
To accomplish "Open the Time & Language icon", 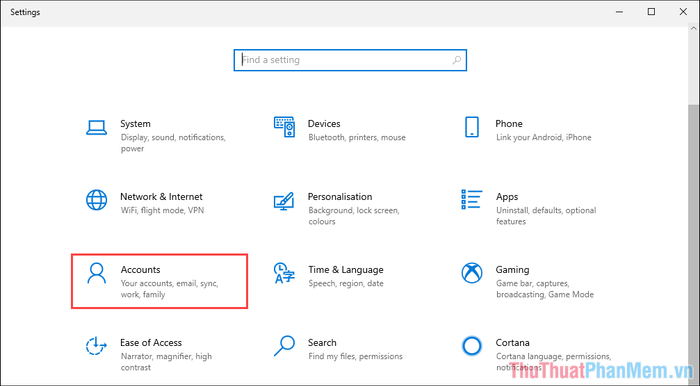I will coord(284,273).
